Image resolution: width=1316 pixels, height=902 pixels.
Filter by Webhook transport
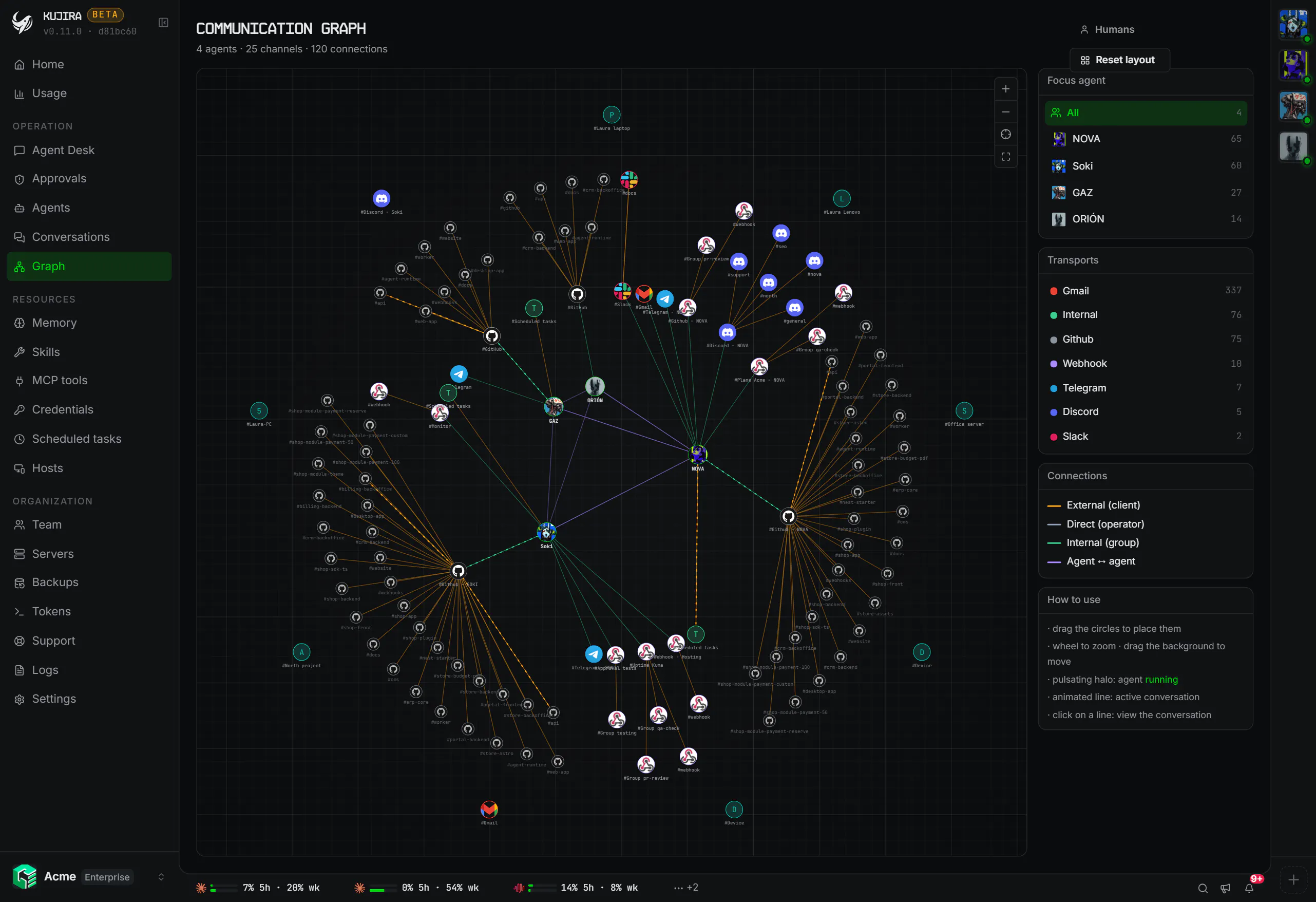click(x=1146, y=364)
